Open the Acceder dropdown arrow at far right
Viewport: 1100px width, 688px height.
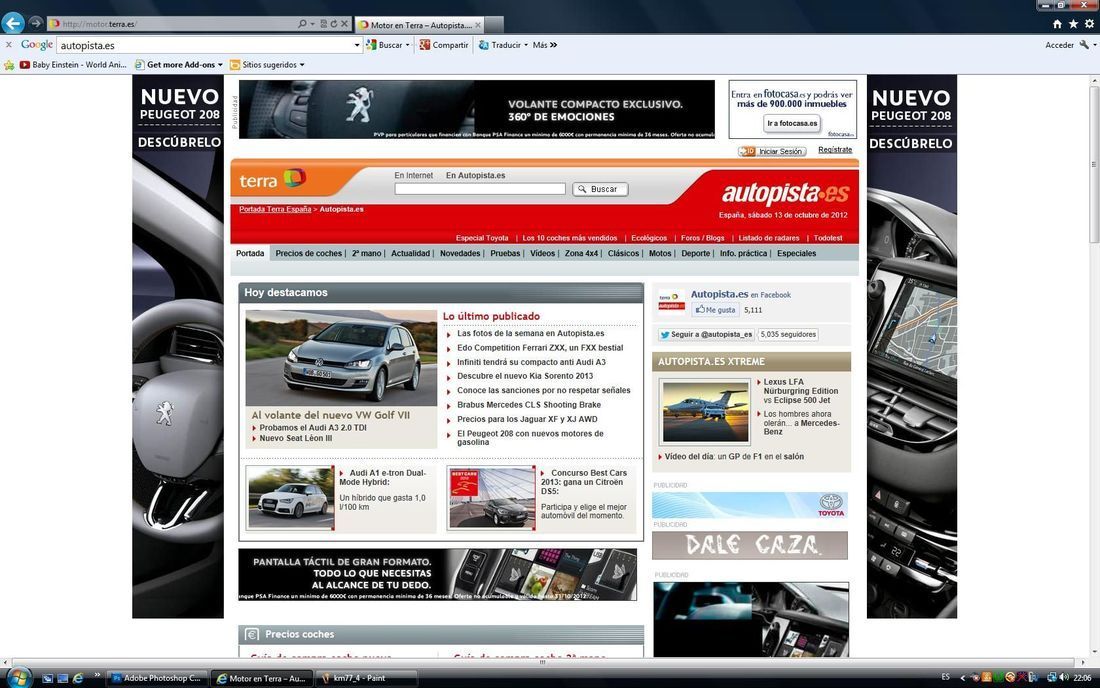[x=1094, y=45]
